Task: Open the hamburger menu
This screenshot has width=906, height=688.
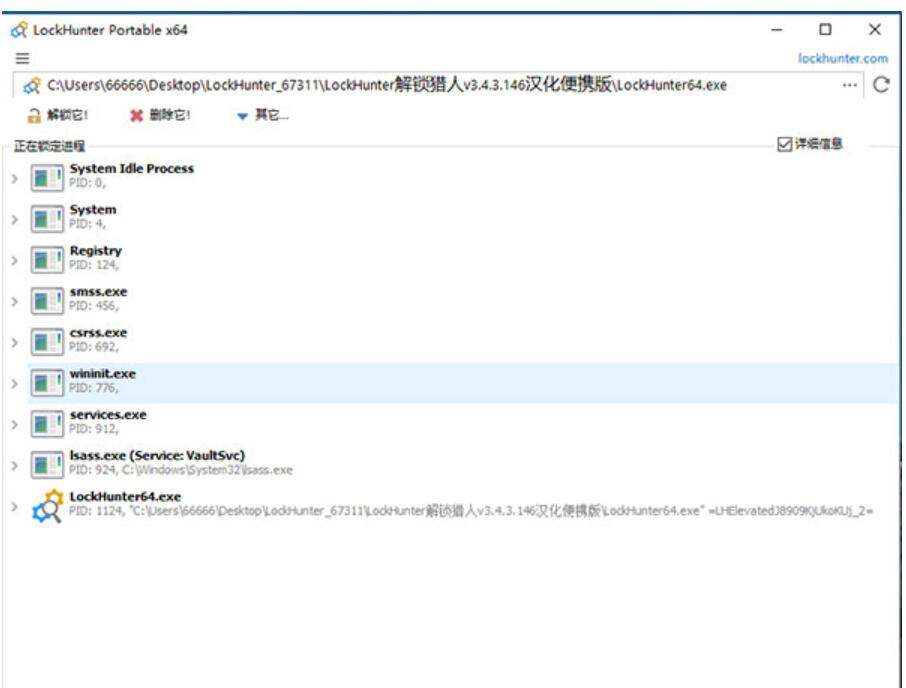Action: 23,58
